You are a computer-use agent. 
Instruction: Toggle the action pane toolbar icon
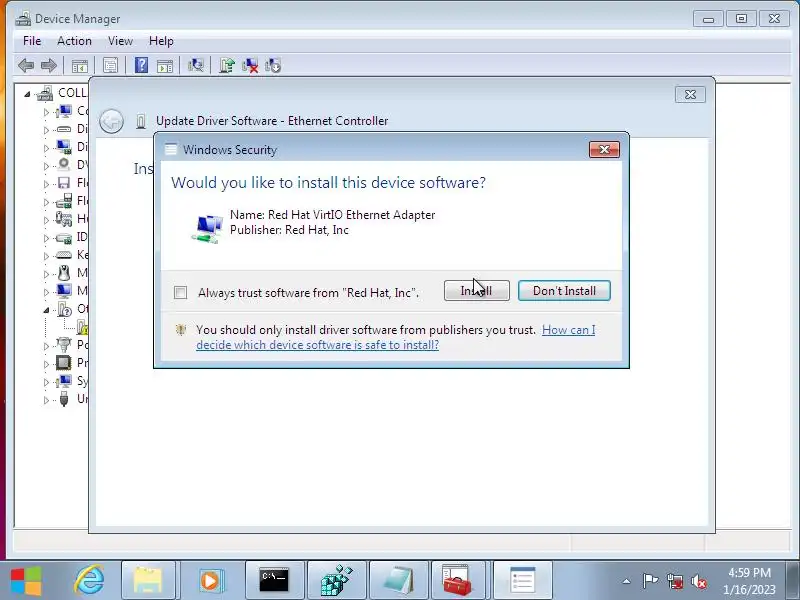point(165,66)
